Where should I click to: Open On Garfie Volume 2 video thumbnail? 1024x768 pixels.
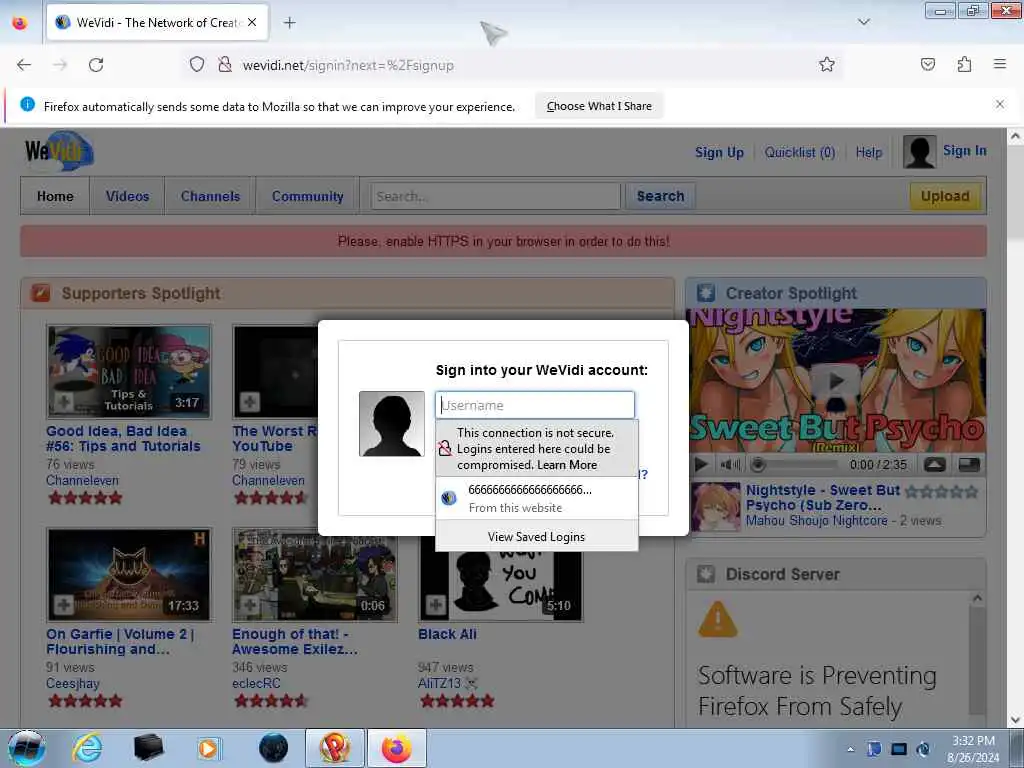pyautogui.click(x=129, y=574)
